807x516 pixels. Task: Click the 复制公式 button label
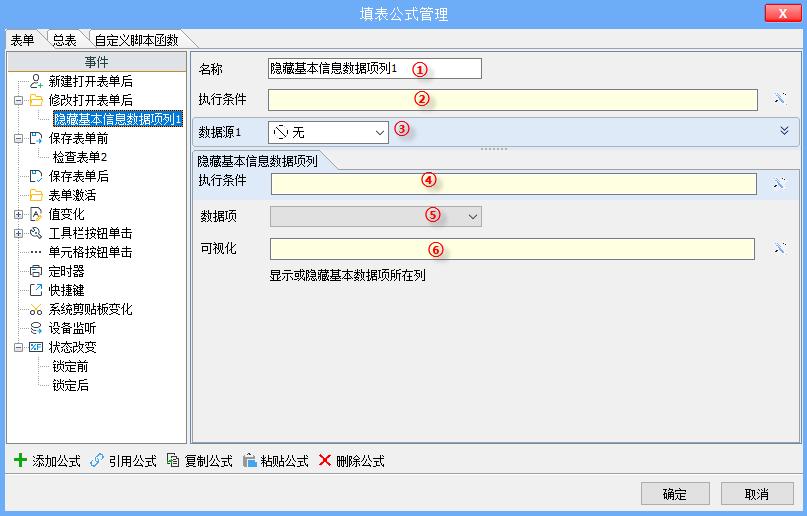pos(209,461)
